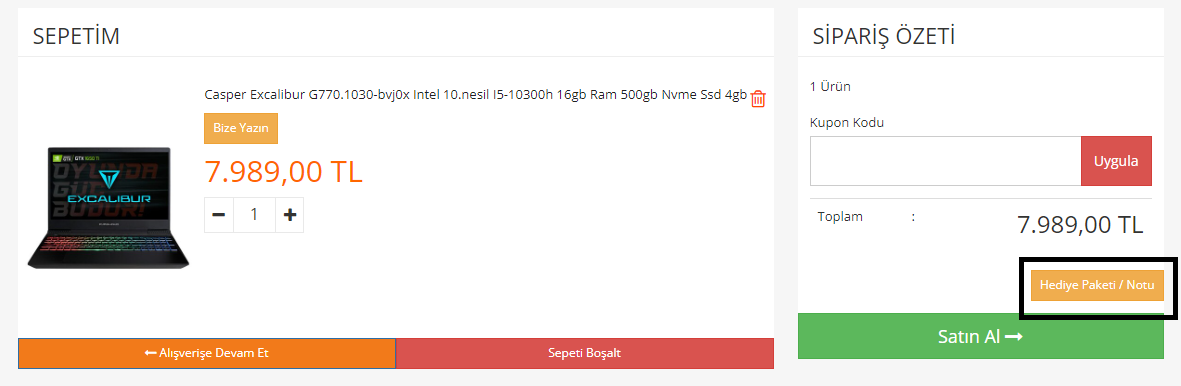Click the orange product price 7.989,00 TL
The width and height of the screenshot is (1181, 386).
pyautogui.click(x=283, y=171)
